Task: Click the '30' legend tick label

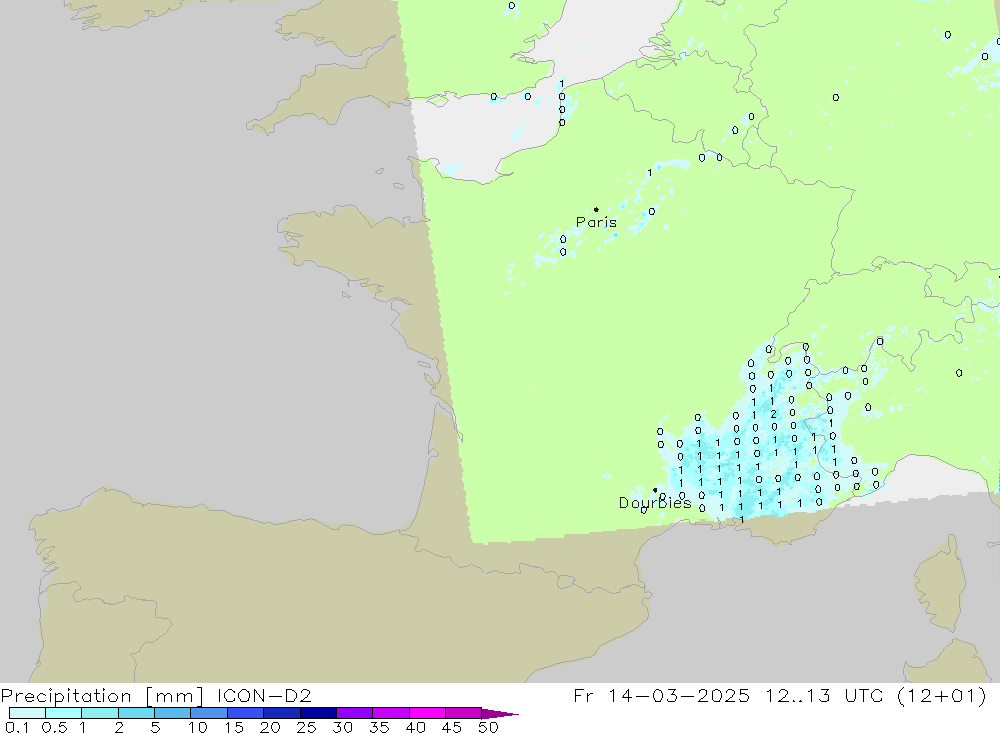Action: [x=342, y=727]
